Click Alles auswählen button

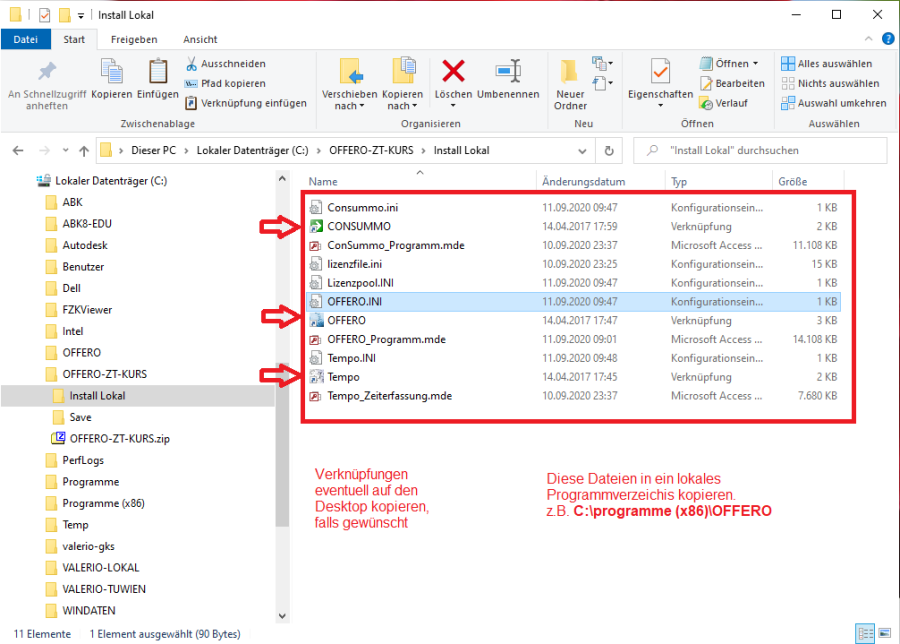tap(830, 64)
